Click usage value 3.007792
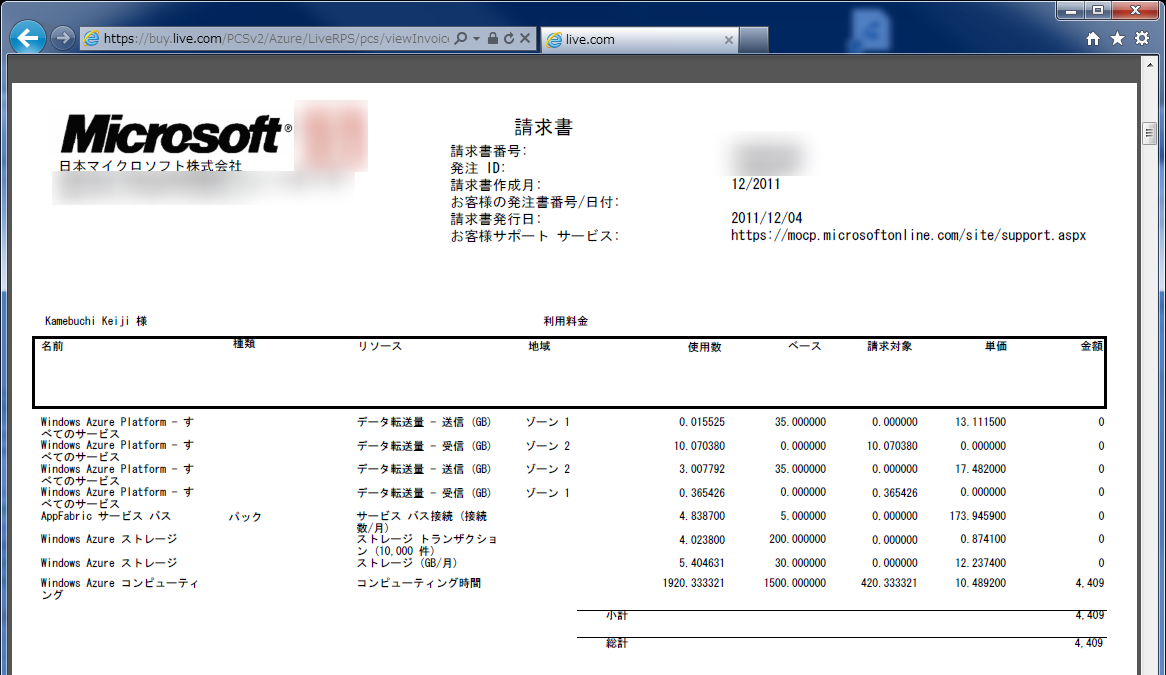 click(x=701, y=469)
